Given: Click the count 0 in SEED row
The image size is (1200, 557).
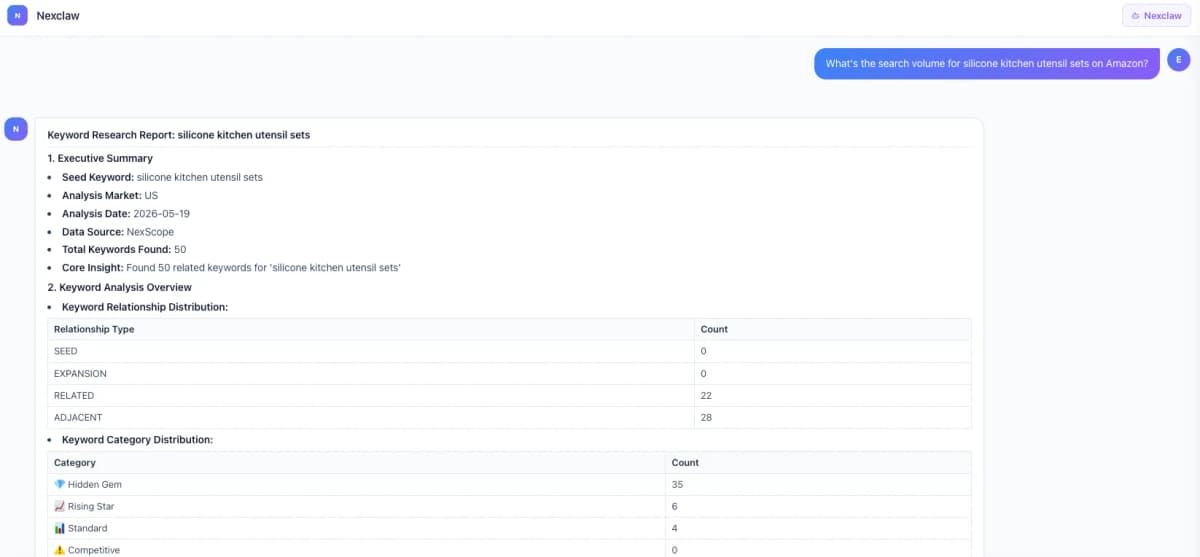Looking at the screenshot, I should (704, 351).
